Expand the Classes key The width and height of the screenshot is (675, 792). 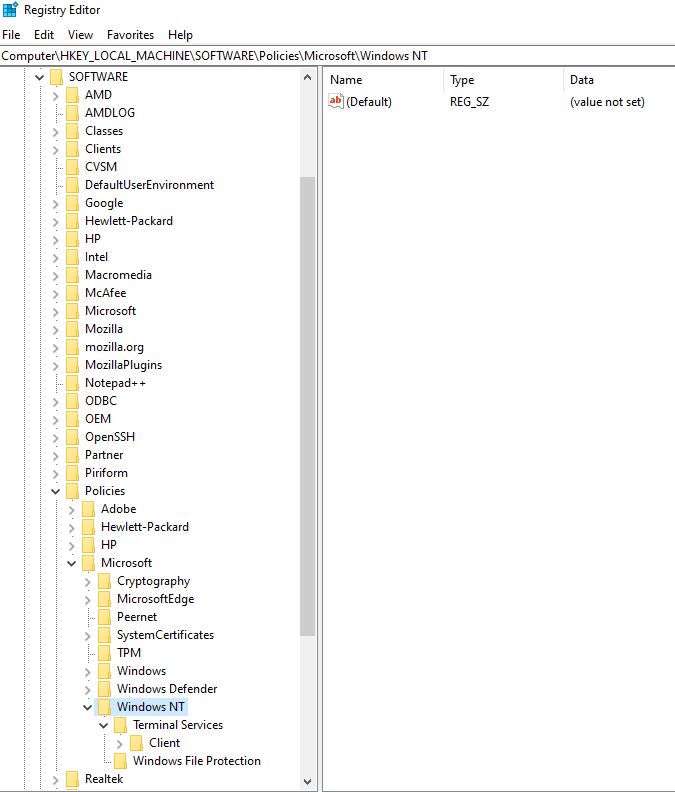tap(56, 131)
